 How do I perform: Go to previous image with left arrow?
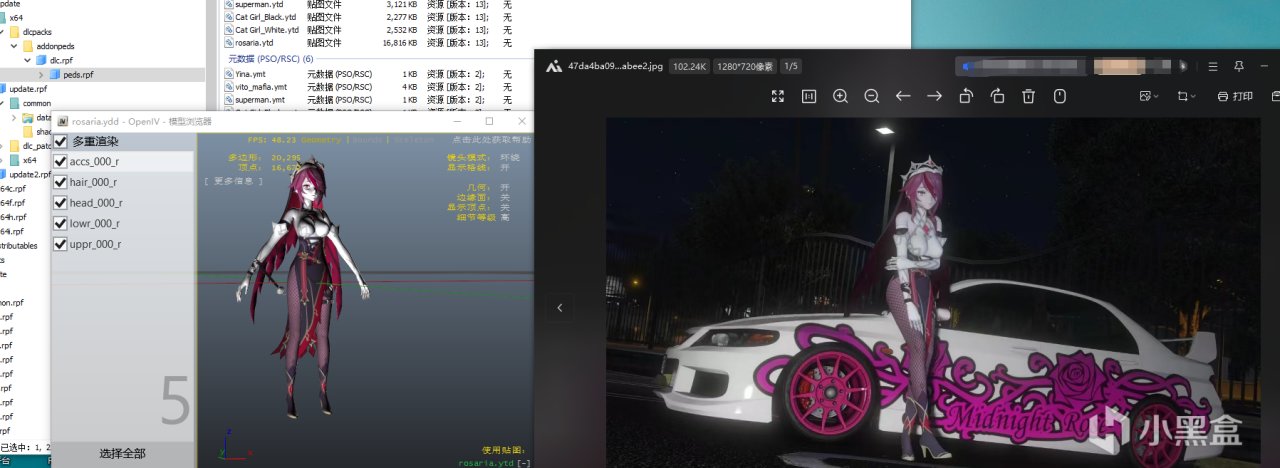tap(903, 96)
